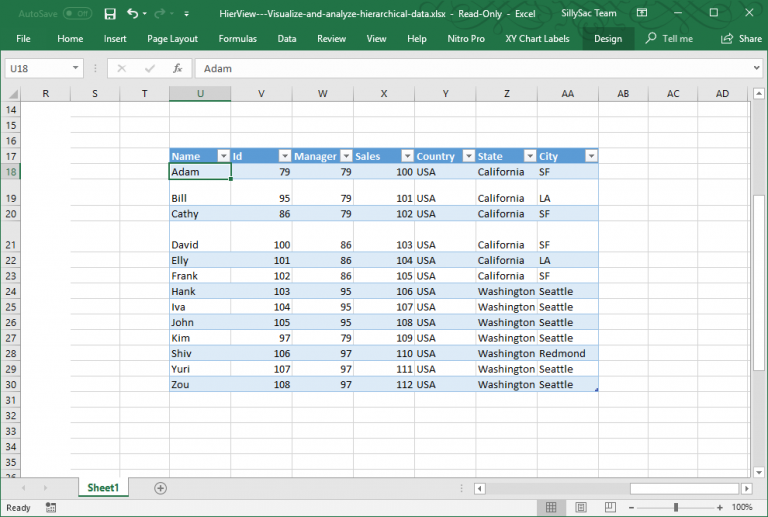Expand the formula bar chevron
Screen dimensions: 768x517
tap(756, 68)
